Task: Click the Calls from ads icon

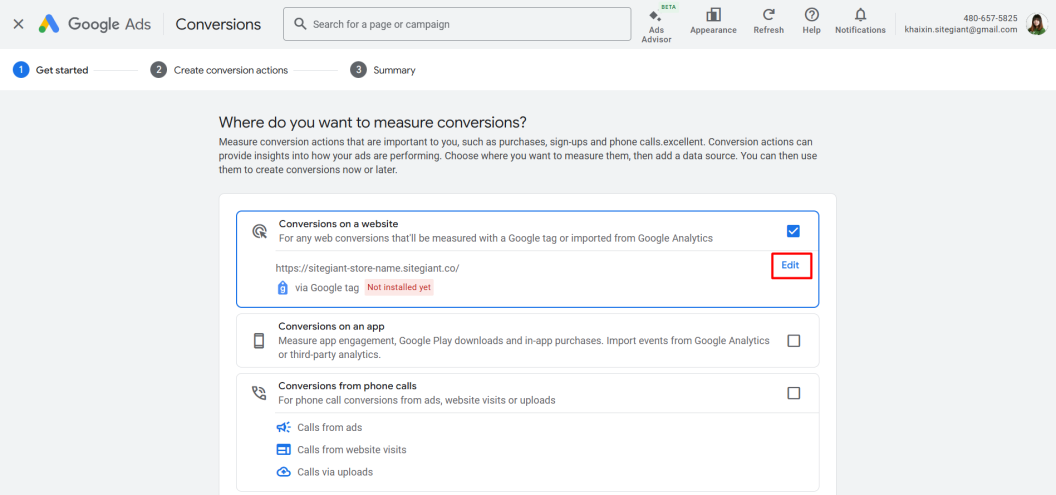Action: coord(284,427)
